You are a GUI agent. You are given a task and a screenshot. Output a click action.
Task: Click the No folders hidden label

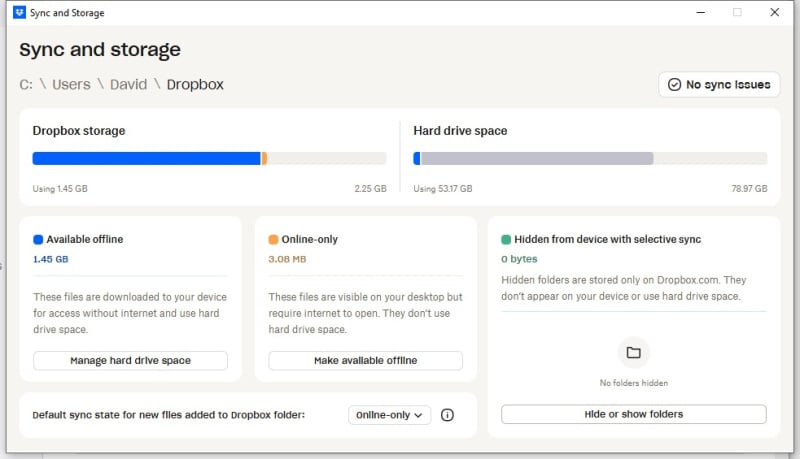633,383
